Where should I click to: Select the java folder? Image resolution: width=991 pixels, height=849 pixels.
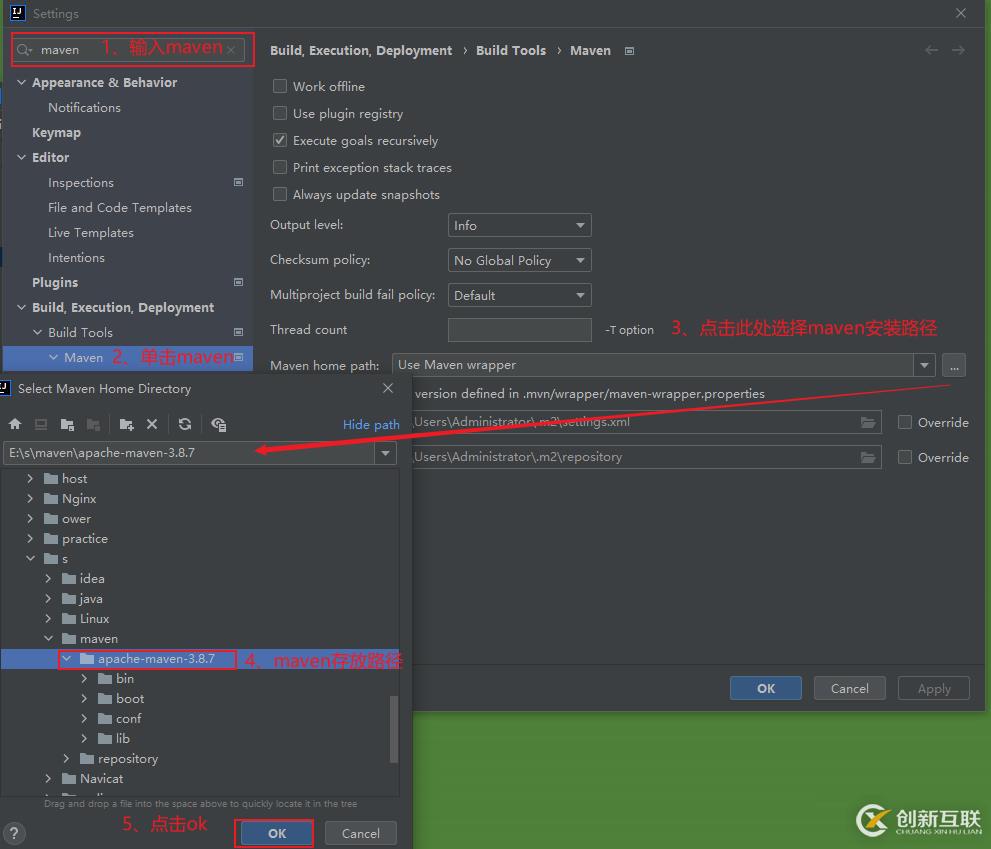click(x=90, y=599)
